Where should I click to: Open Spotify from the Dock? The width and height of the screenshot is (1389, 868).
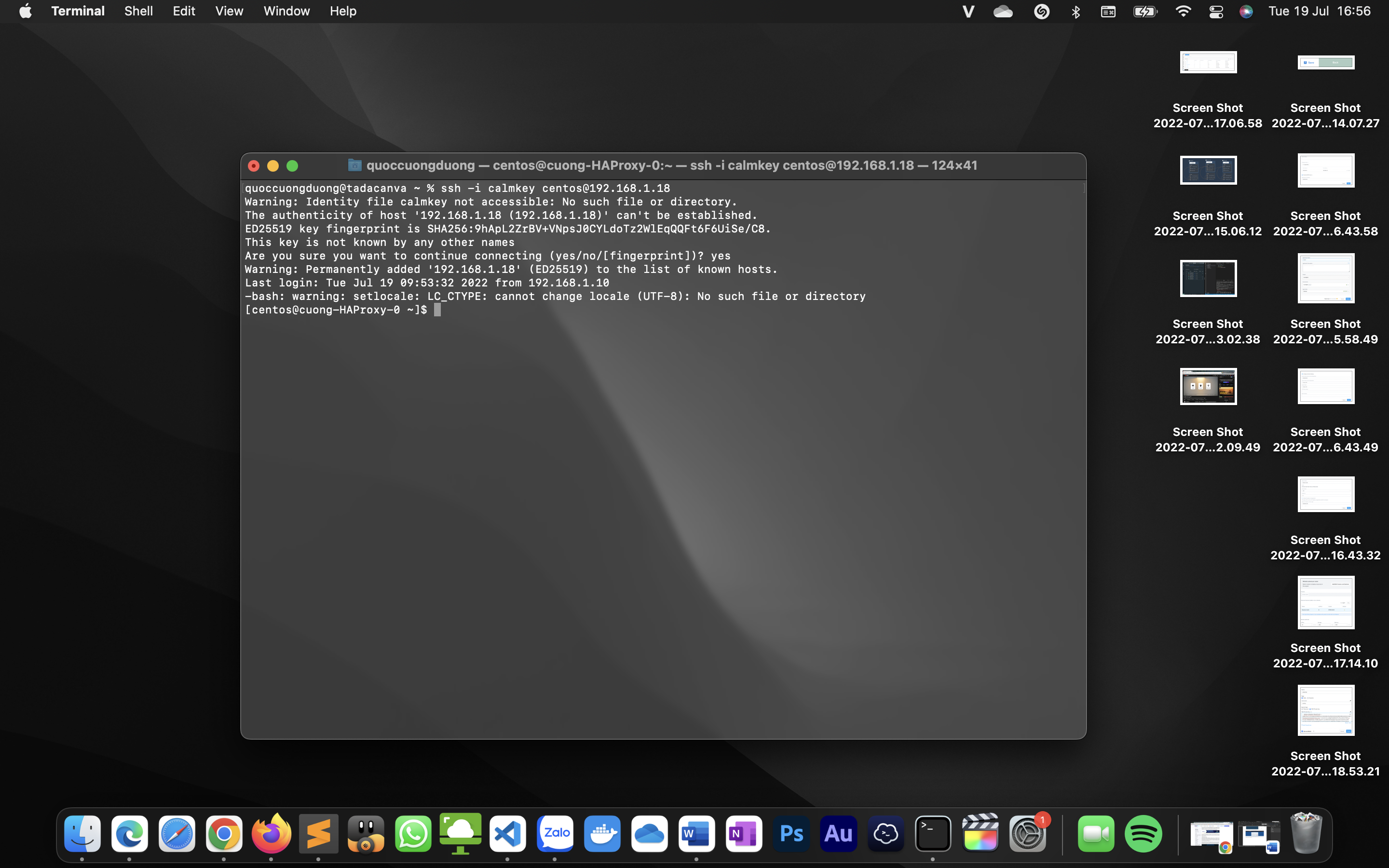coord(1144,834)
